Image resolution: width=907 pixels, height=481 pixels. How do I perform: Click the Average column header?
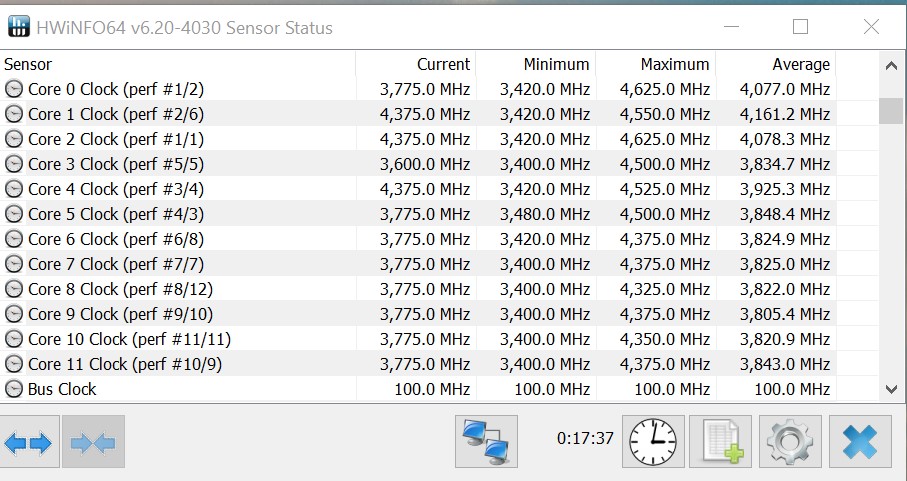coord(776,64)
